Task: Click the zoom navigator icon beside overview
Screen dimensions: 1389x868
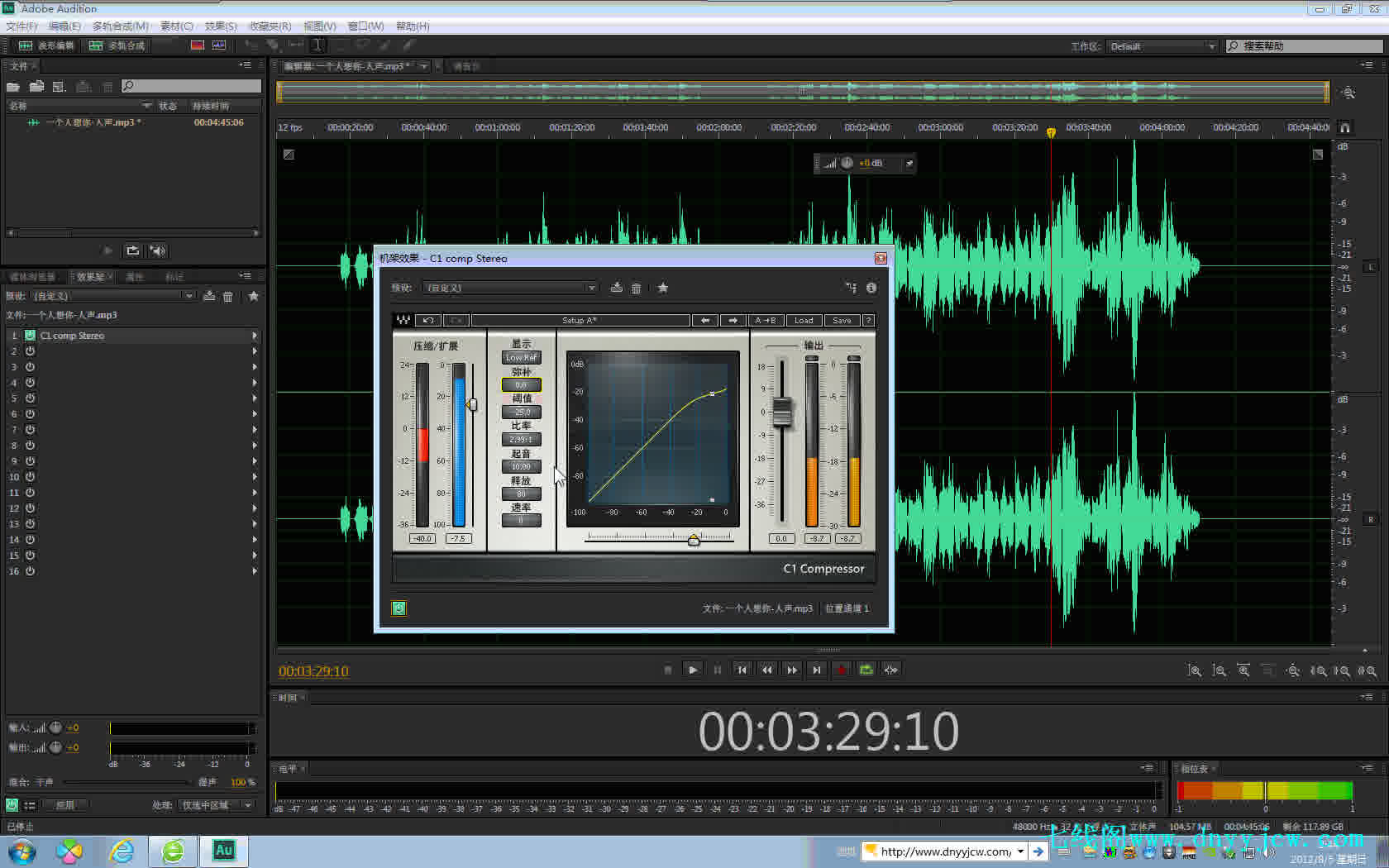Action: click(x=1348, y=93)
